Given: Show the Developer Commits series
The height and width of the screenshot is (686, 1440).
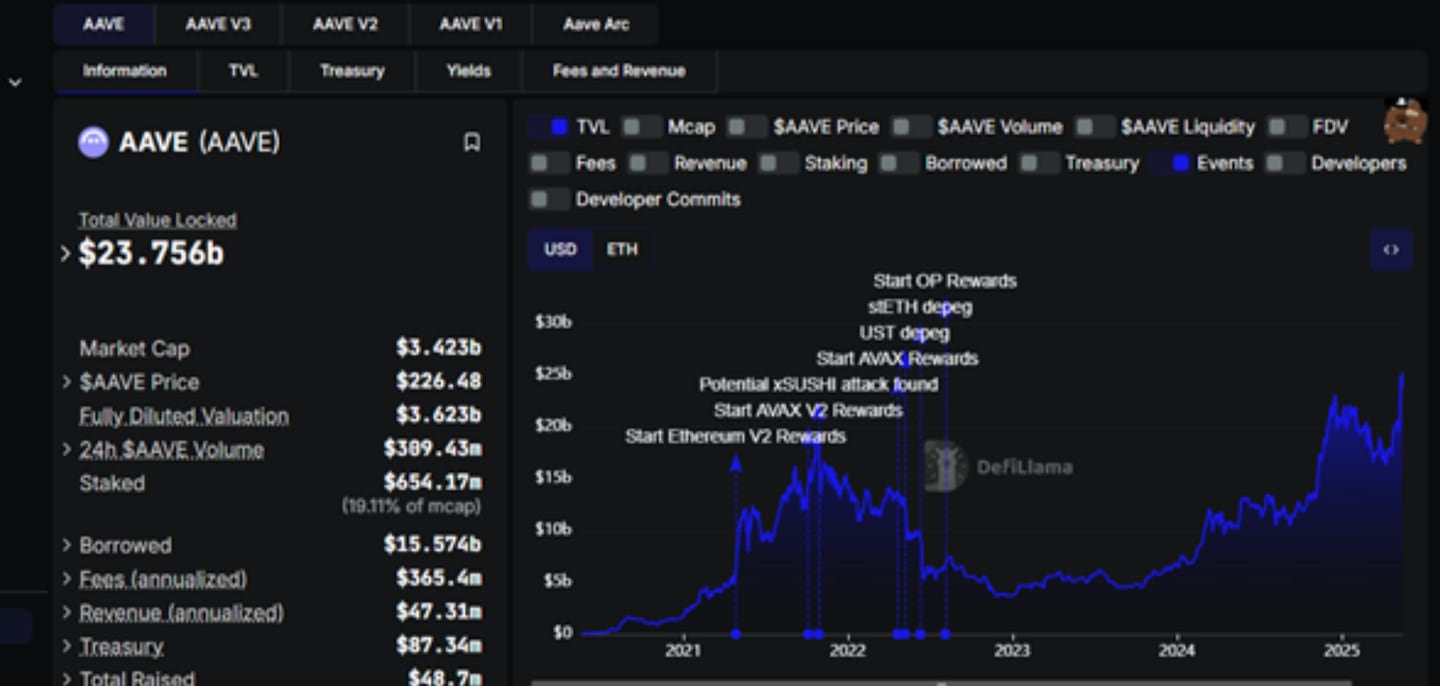Looking at the screenshot, I should click(x=549, y=199).
